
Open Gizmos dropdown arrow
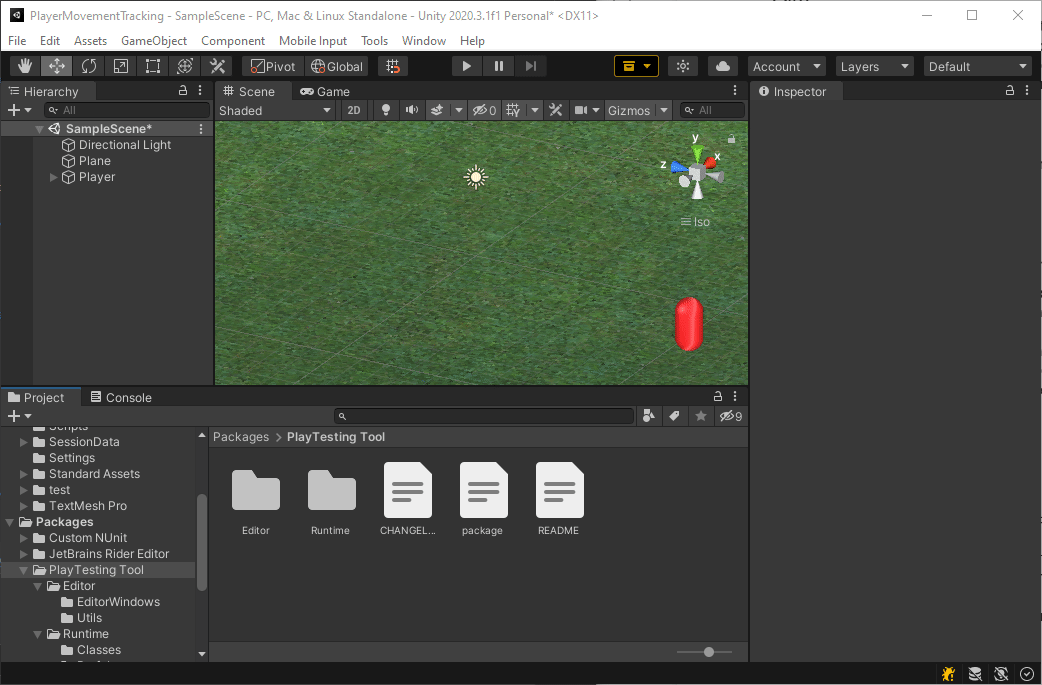pyautogui.click(x=664, y=110)
